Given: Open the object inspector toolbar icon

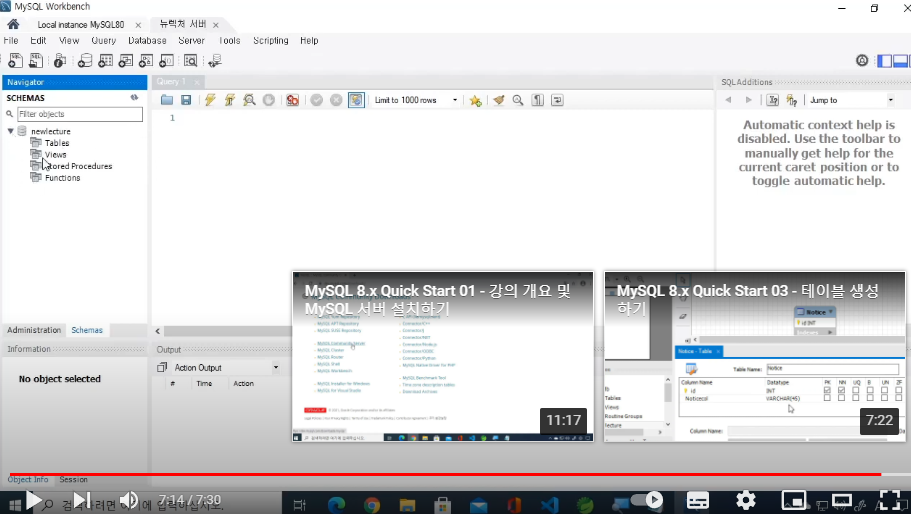Looking at the screenshot, I should click(59, 60).
